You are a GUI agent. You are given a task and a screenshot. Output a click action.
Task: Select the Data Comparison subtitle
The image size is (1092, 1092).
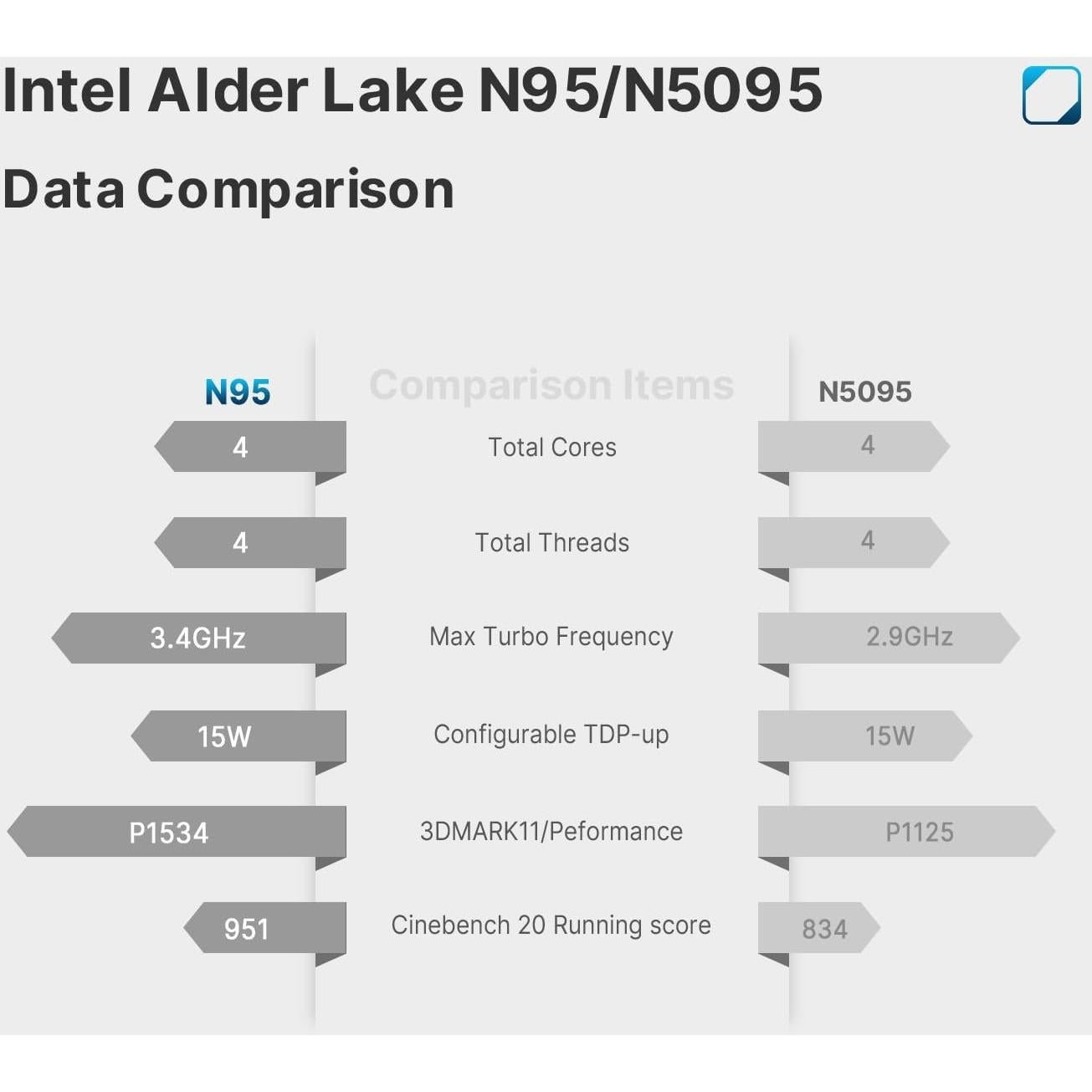[228, 189]
